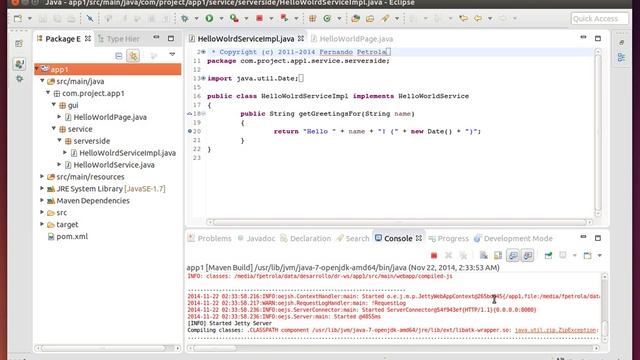Click the Outline icon in right trim bar

click(x=621, y=58)
